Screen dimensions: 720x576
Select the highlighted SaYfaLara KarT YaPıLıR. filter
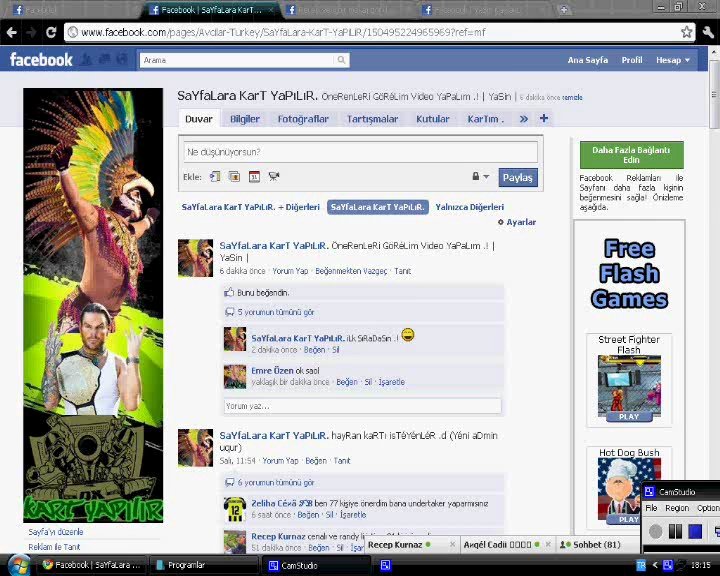click(x=377, y=207)
